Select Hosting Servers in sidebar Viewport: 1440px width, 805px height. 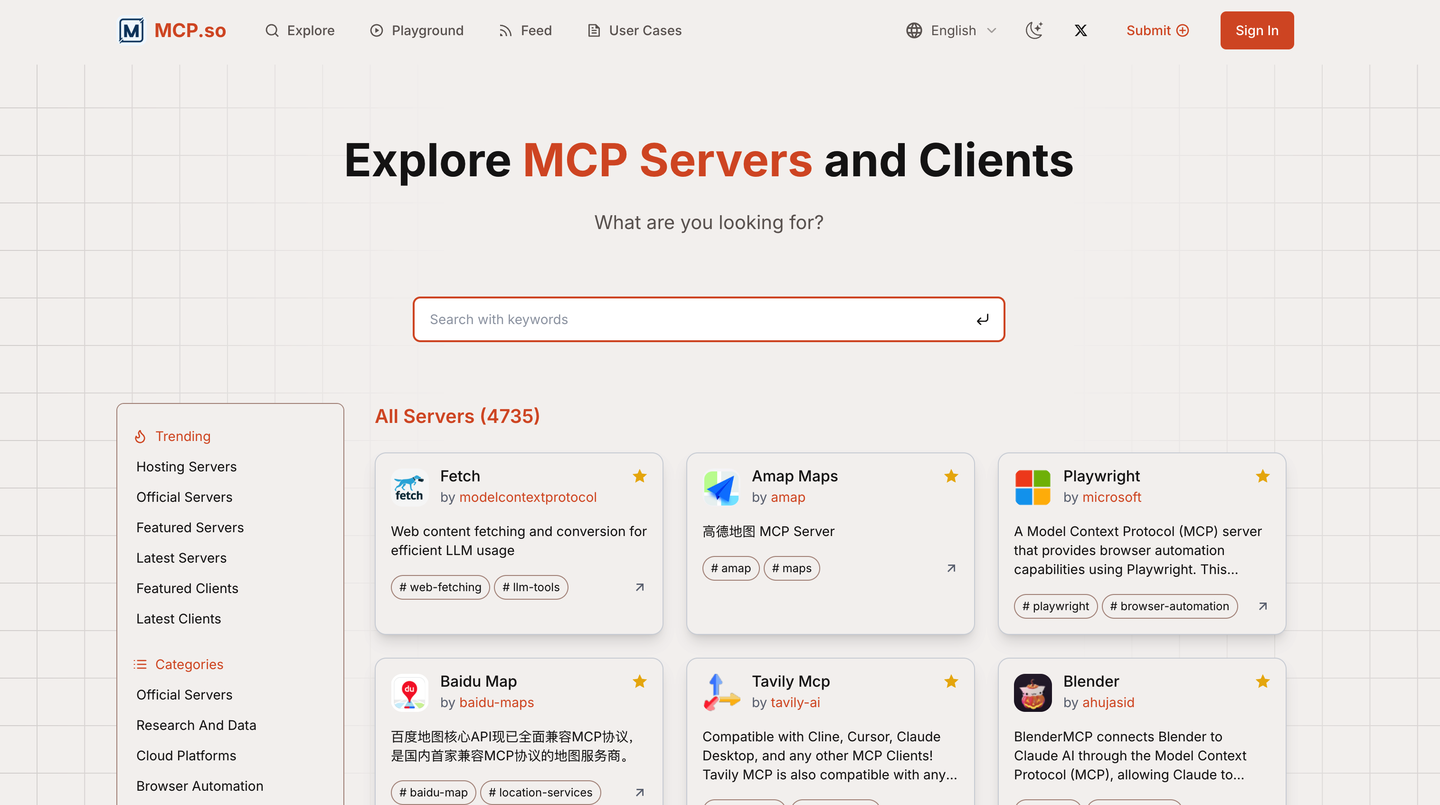(x=187, y=467)
